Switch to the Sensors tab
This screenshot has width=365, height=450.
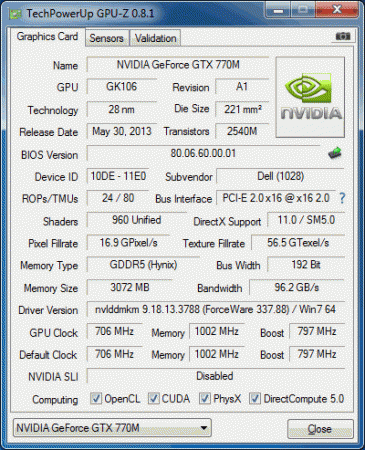coord(107,38)
